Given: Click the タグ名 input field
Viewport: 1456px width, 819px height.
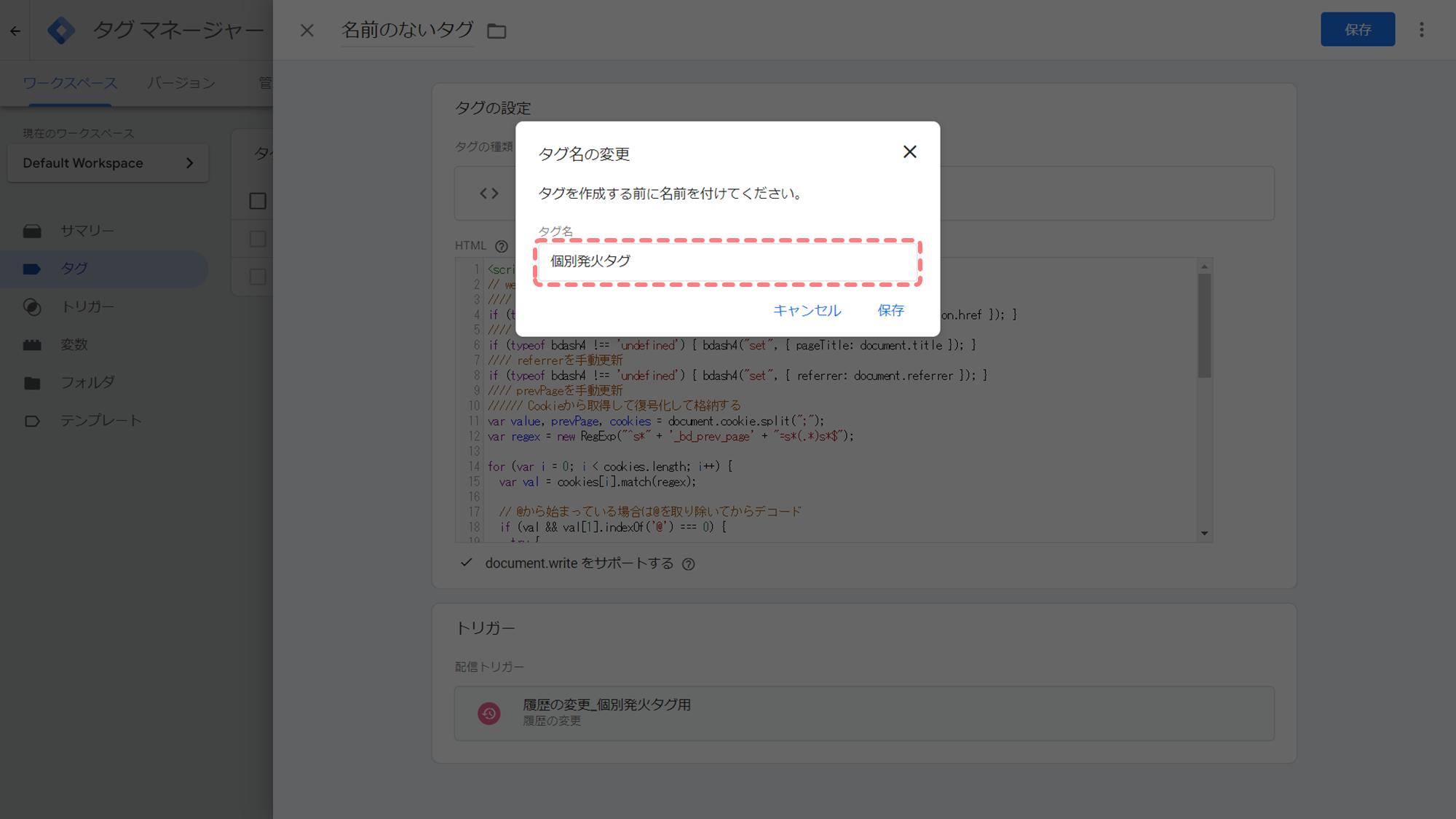Looking at the screenshot, I should 727,261.
